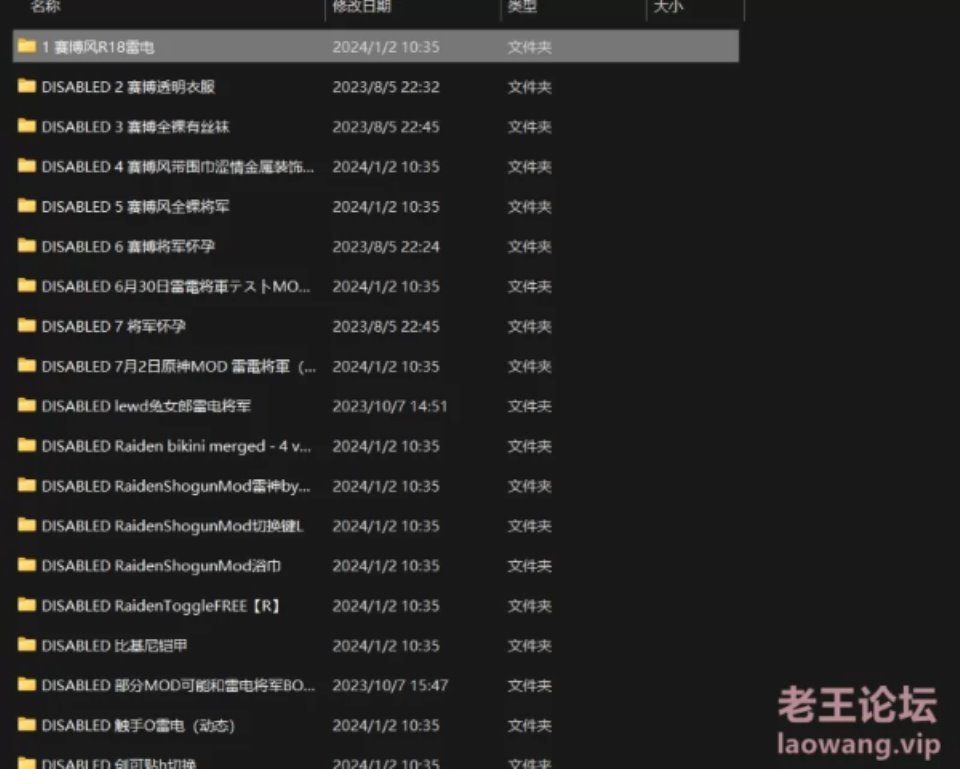Click folder icon of 'DISABLED RaidenShogunMod切换键L'

tap(27, 525)
